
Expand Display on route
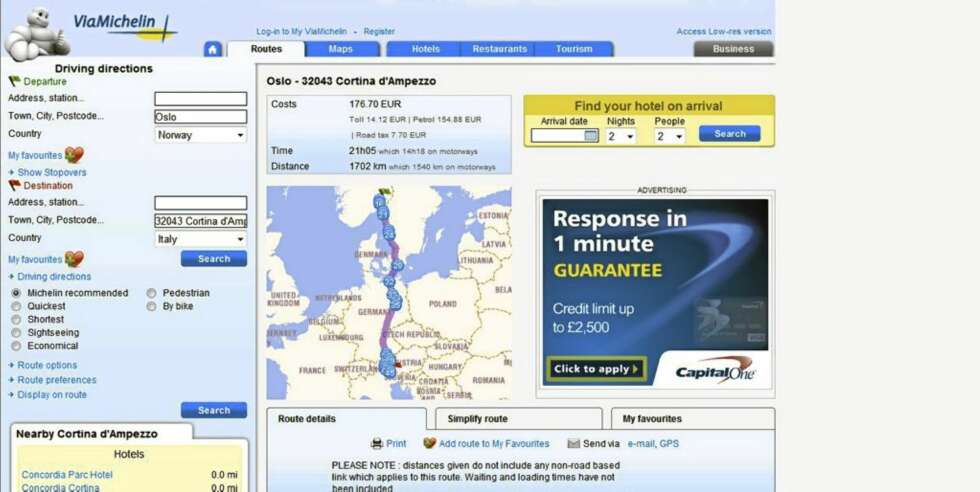pos(52,394)
